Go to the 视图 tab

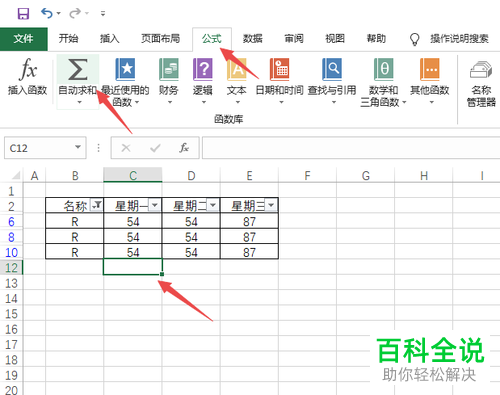(335, 39)
